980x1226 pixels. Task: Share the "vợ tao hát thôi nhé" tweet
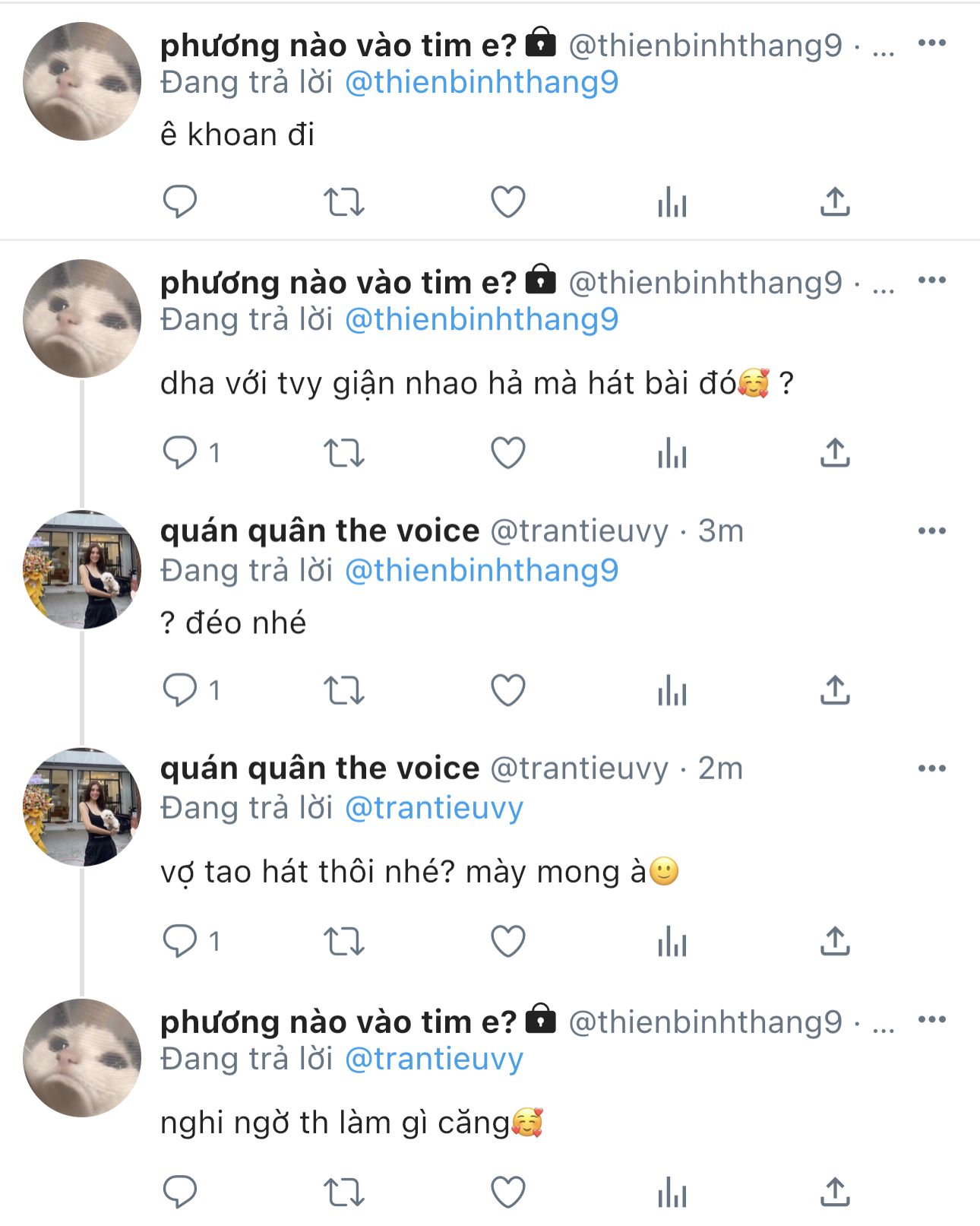tap(835, 942)
